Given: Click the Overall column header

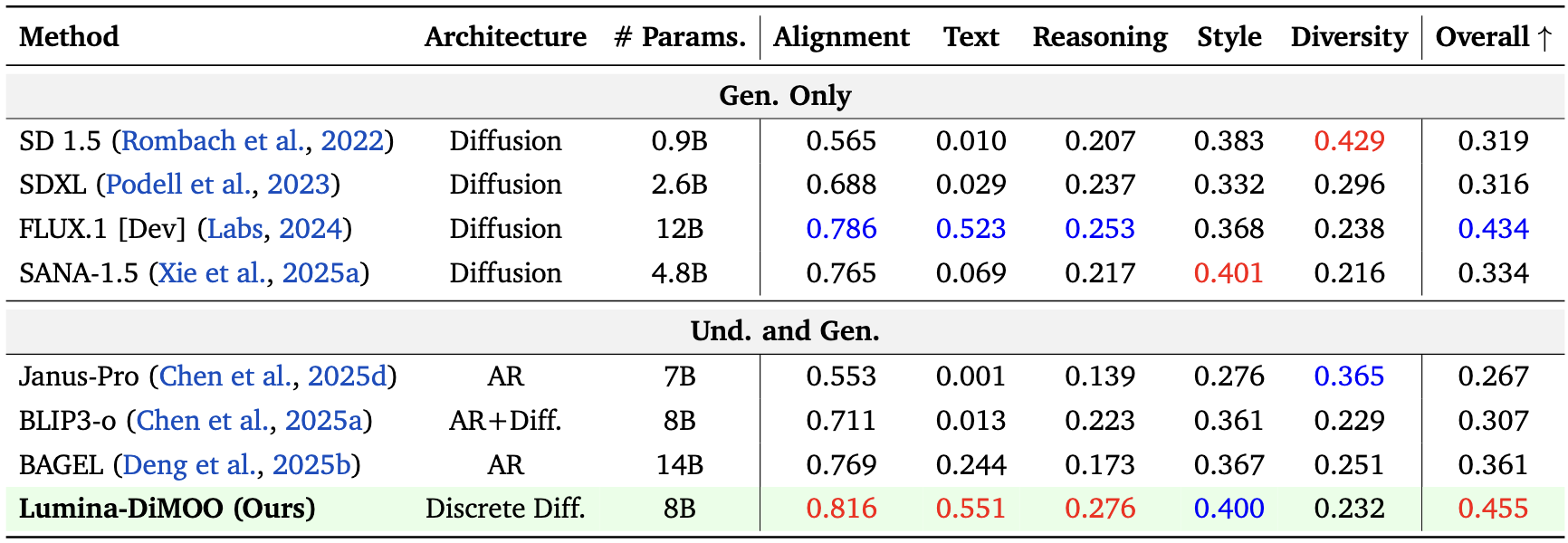Looking at the screenshot, I should (x=1493, y=37).
